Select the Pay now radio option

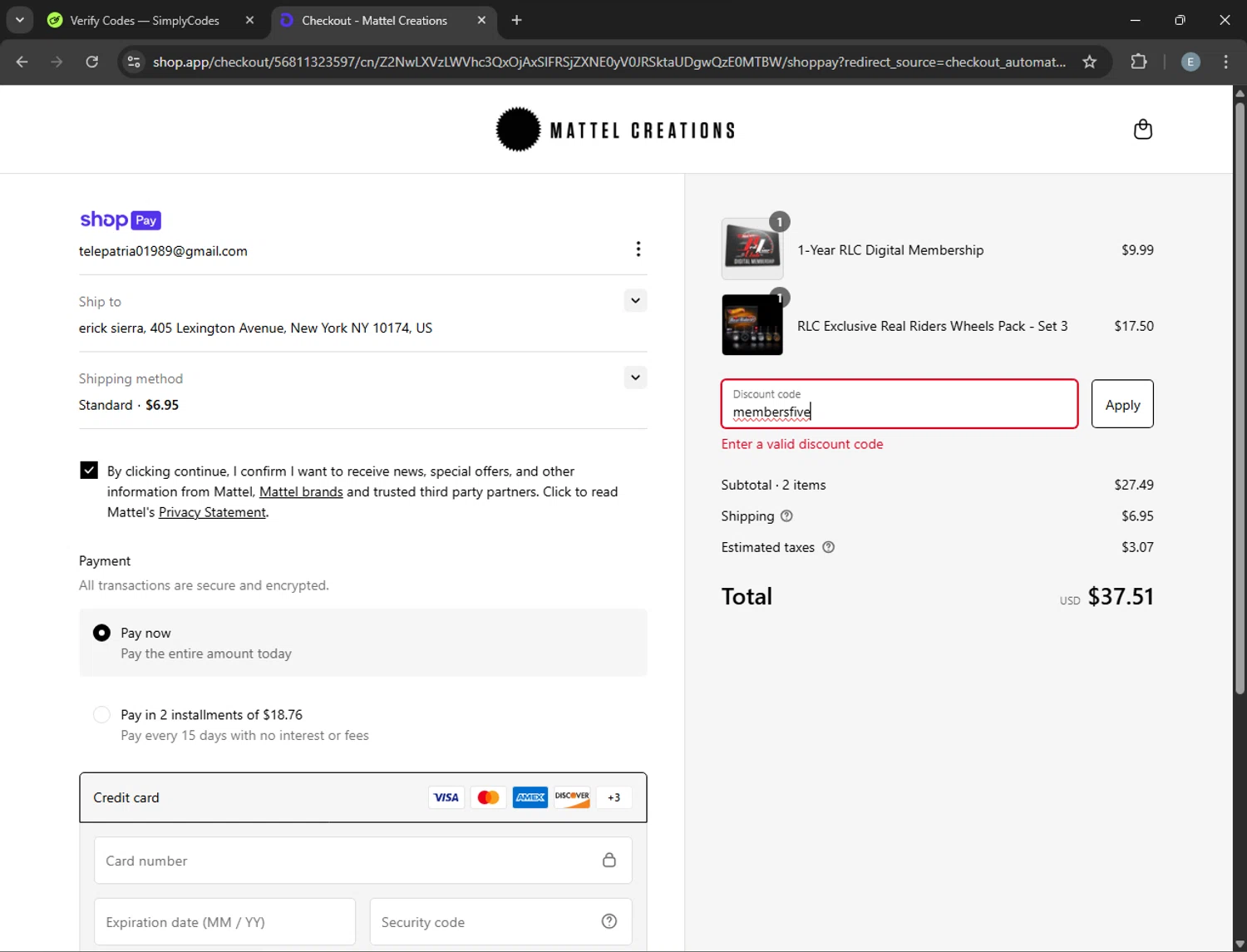coord(101,633)
